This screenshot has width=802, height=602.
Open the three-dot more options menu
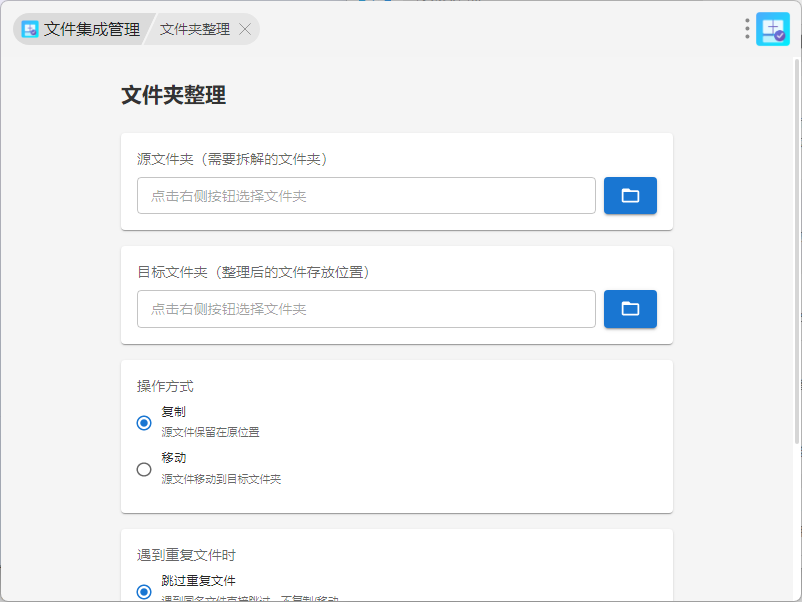click(x=747, y=29)
